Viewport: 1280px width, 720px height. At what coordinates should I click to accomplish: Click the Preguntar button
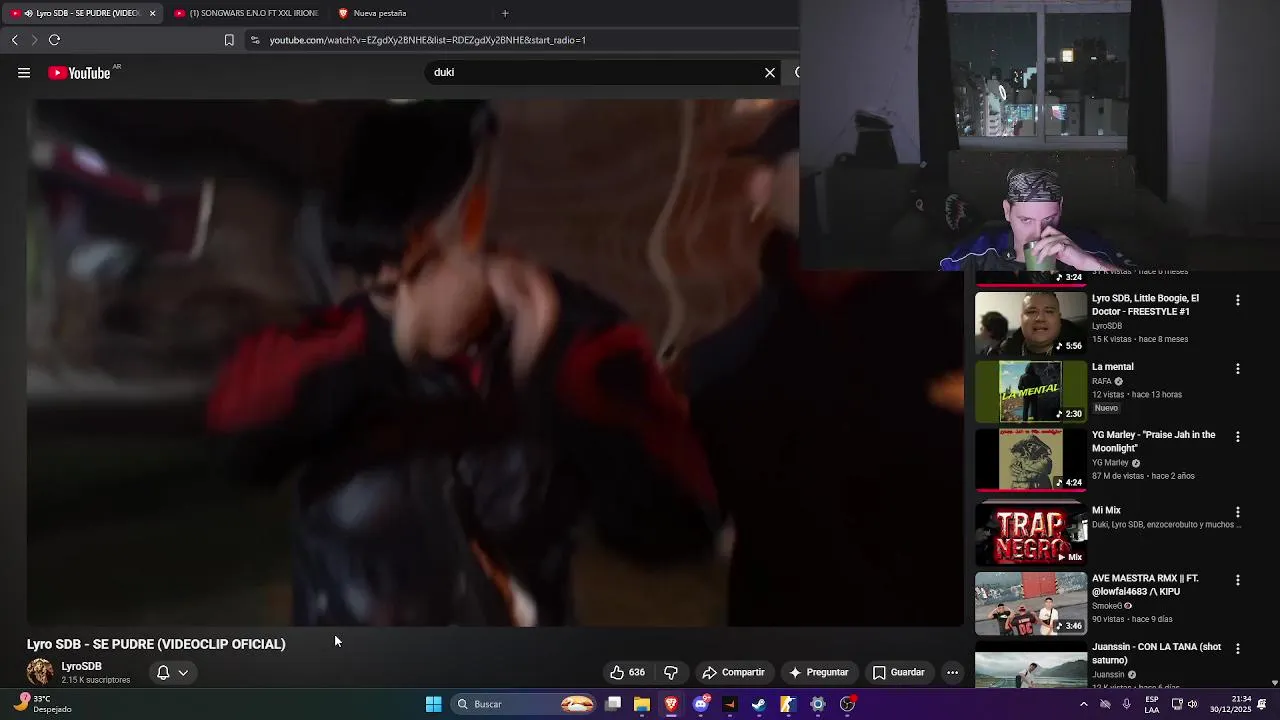[818, 672]
